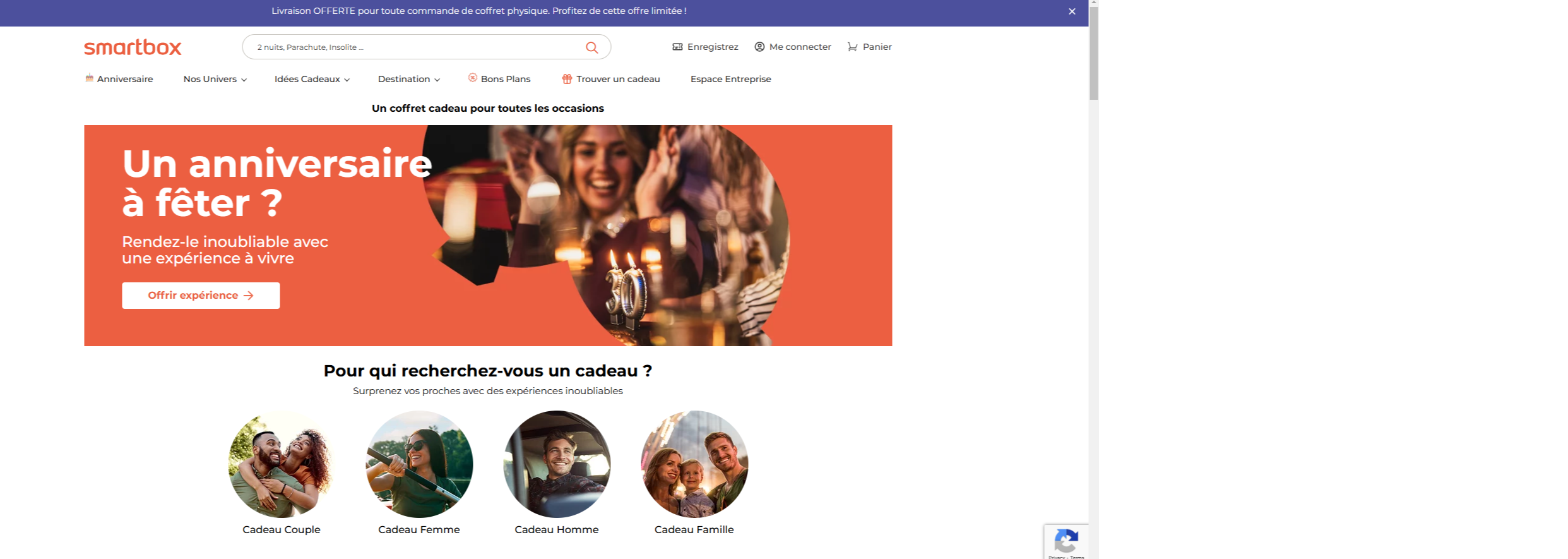The image size is (1568, 559).
Task: Click the "Un anniversaire à fêter ?" headline
Action: (x=276, y=183)
